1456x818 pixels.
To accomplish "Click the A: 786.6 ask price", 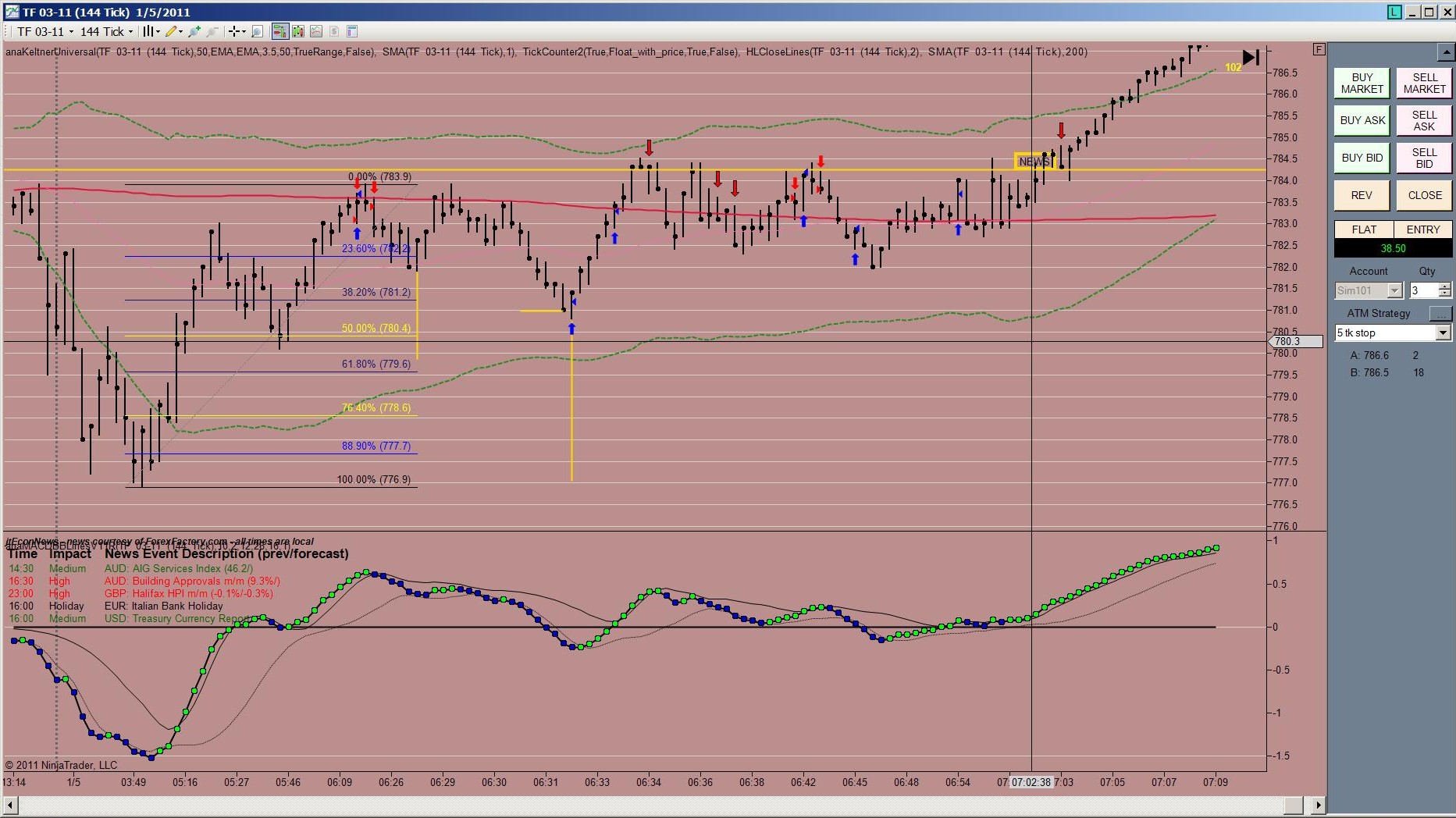I will pyautogui.click(x=1369, y=355).
